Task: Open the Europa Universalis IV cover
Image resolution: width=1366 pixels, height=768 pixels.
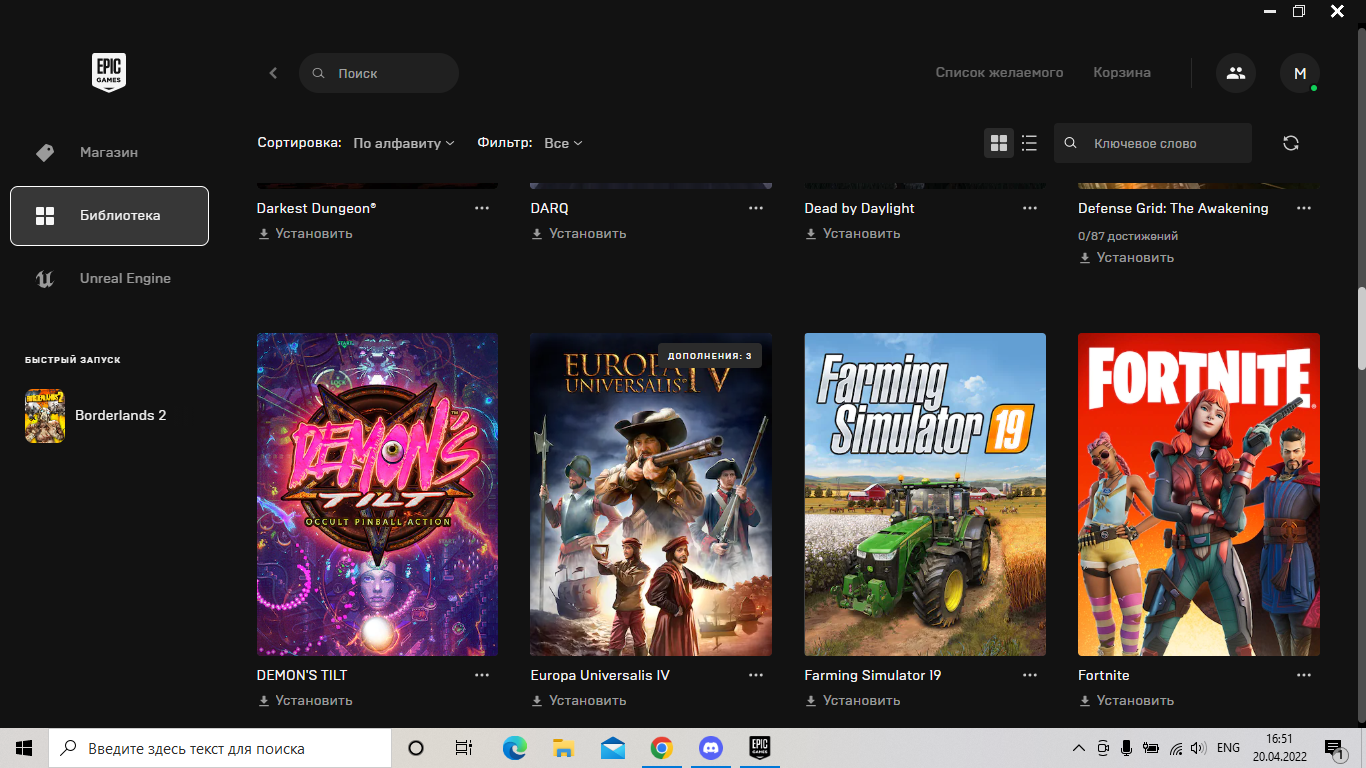Action: tap(651, 494)
